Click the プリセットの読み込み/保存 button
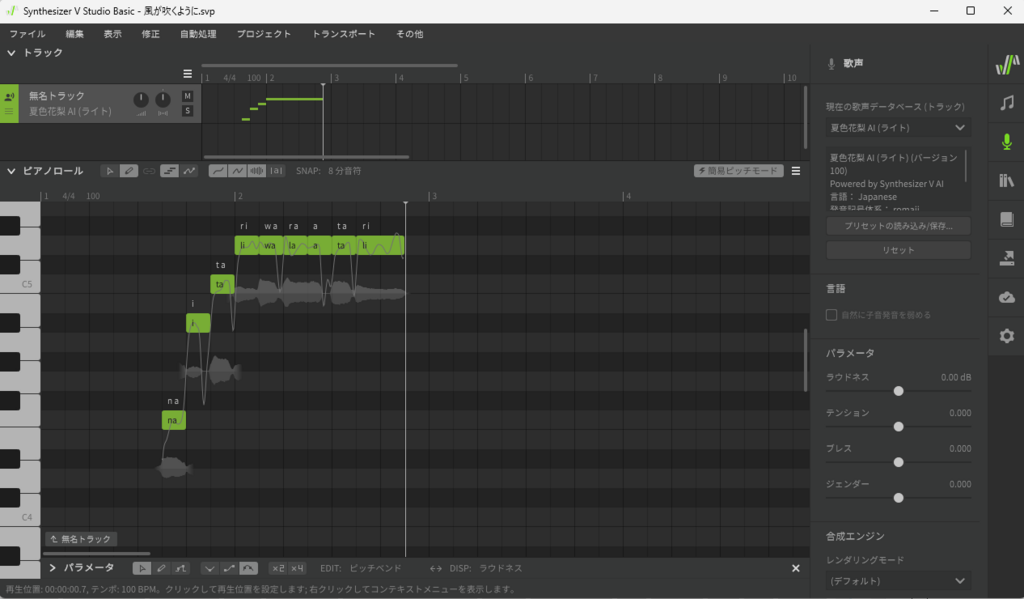1024x599 pixels. pyautogui.click(x=897, y=226)
